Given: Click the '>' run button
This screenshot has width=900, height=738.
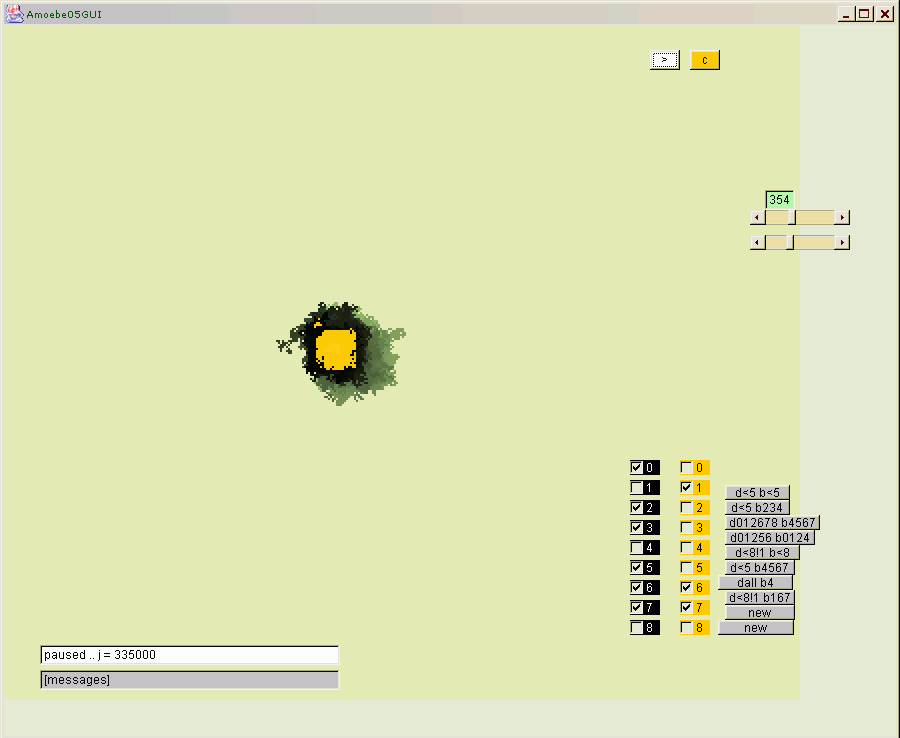Looking at the screenshot, I should [x=665, y=60].
